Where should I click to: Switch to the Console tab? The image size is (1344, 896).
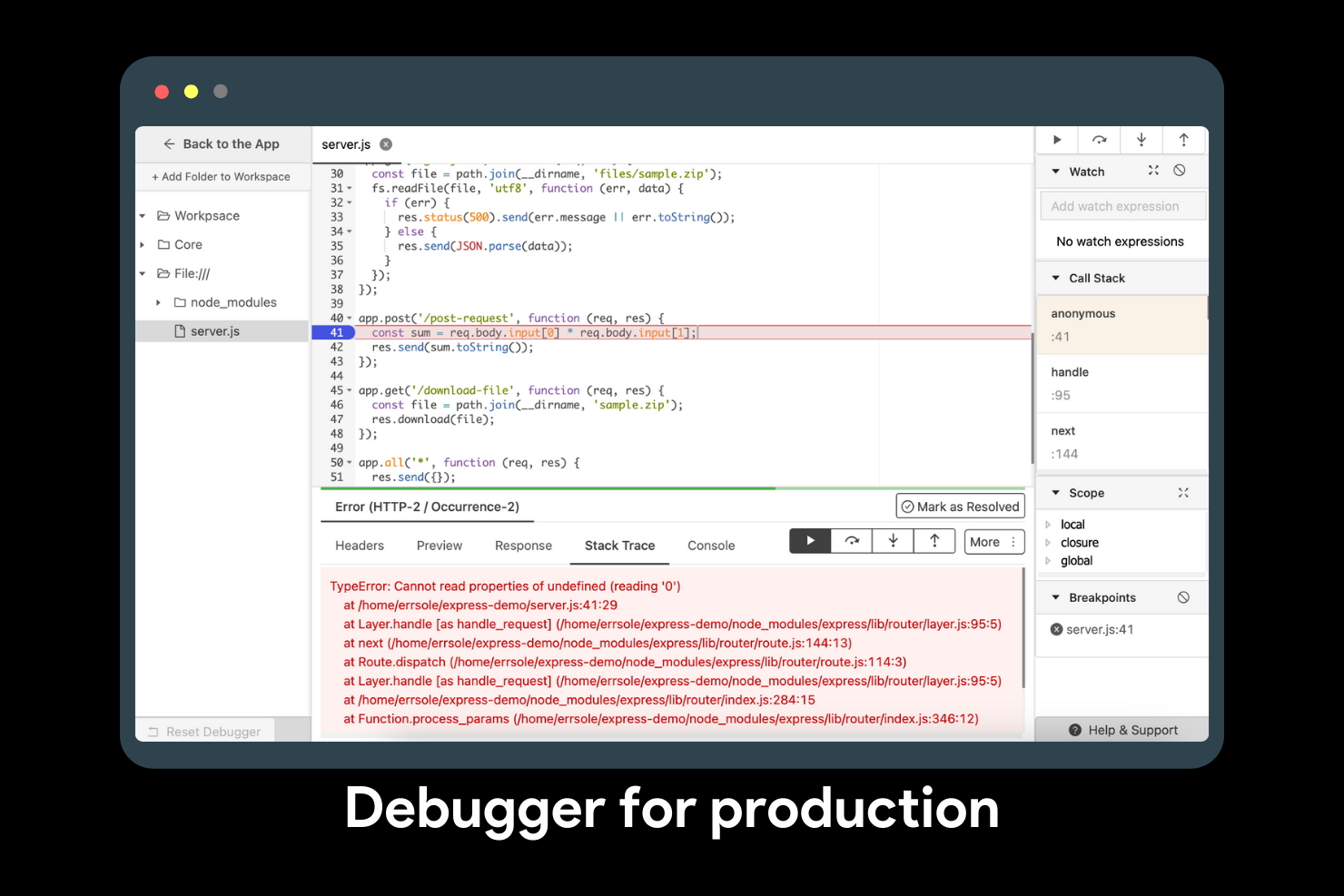711,546
